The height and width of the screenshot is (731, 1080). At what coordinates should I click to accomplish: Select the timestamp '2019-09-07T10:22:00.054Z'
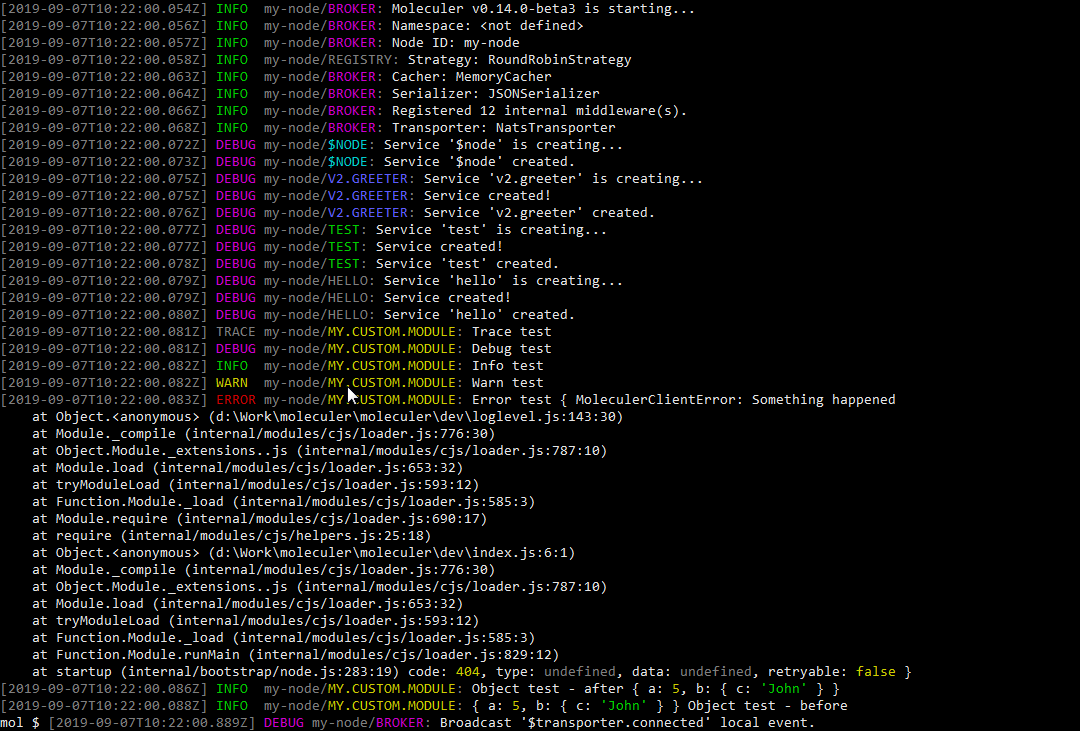click(x=104, y=9)
